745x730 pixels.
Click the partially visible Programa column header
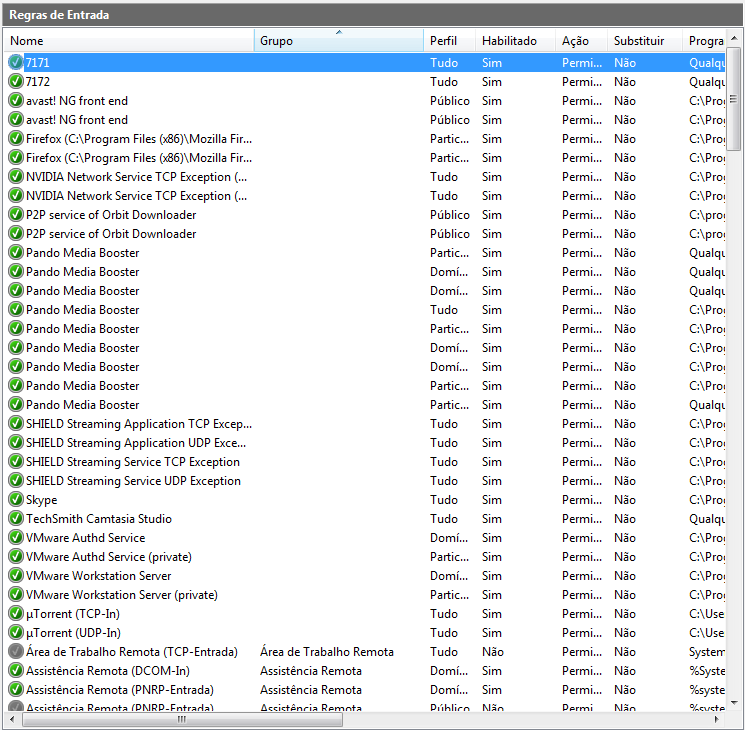[705, 41]
